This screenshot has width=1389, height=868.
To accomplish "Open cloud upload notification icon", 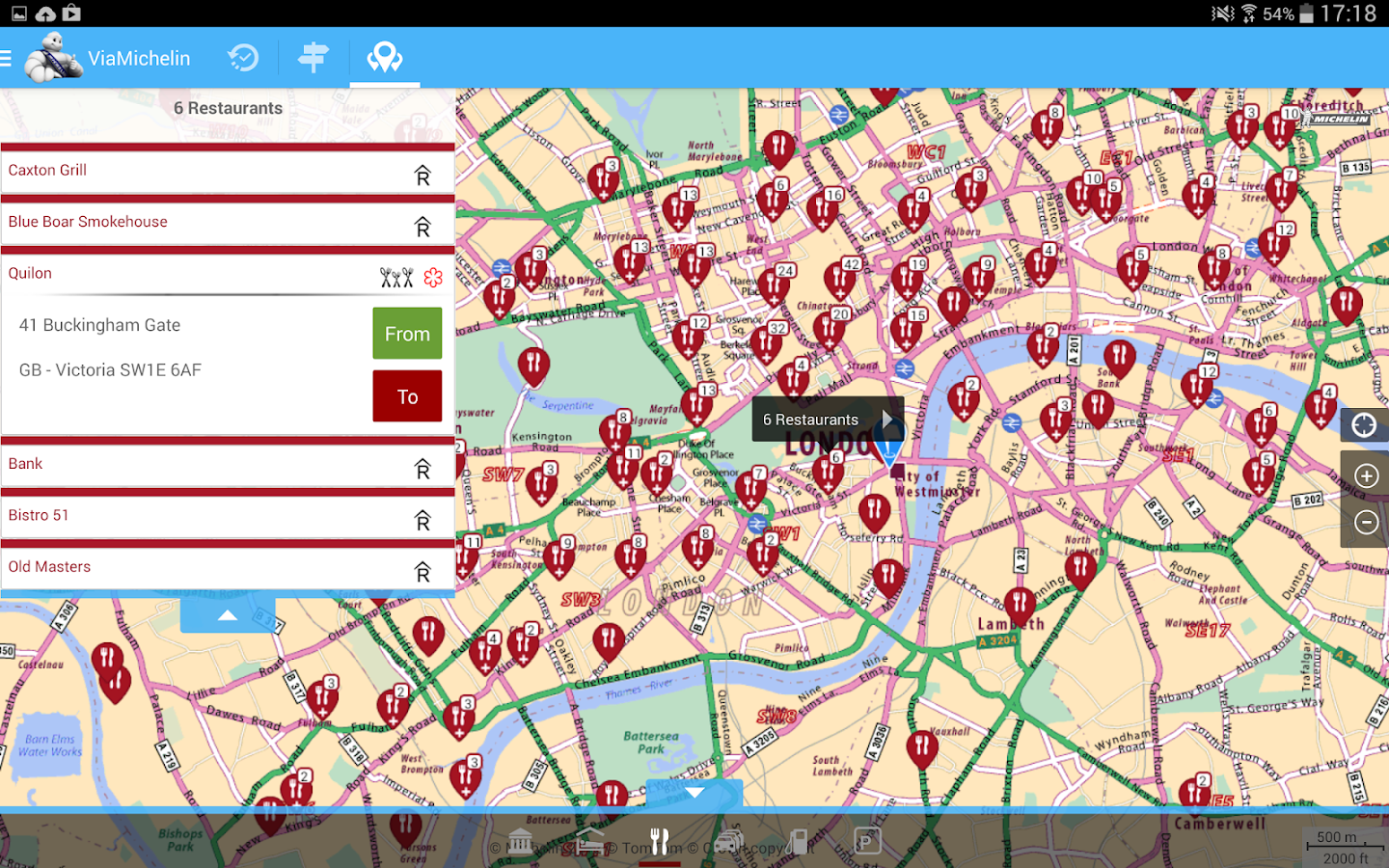I will [x=45, y=14].
